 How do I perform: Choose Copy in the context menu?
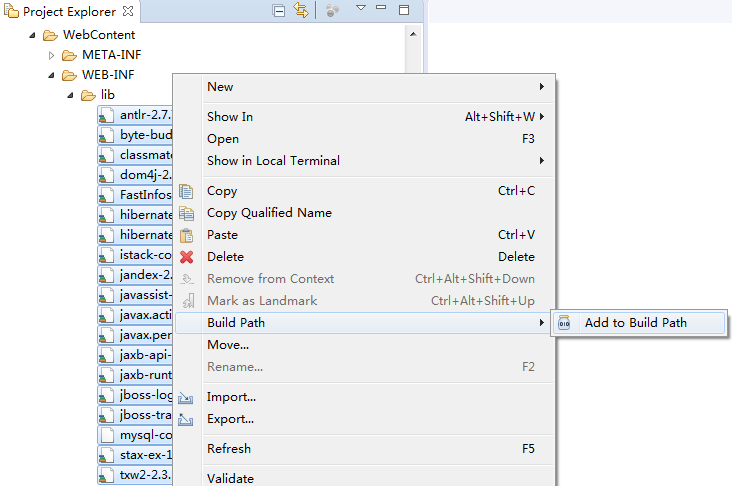[x=364, y=191]
